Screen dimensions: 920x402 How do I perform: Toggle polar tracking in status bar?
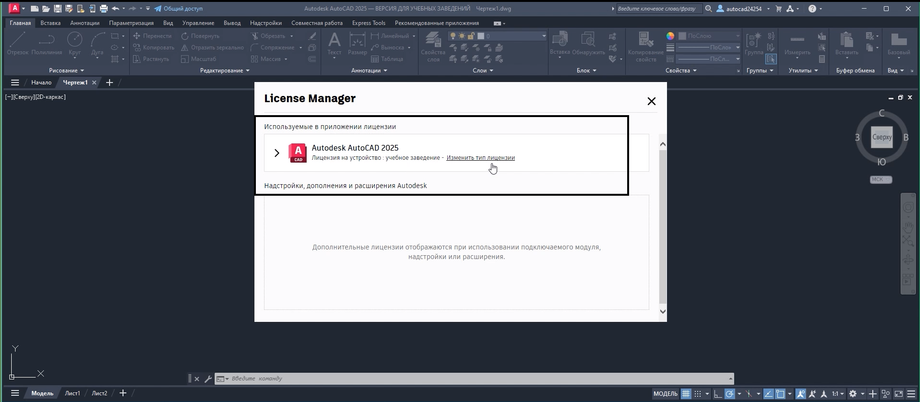pos(730,394)
